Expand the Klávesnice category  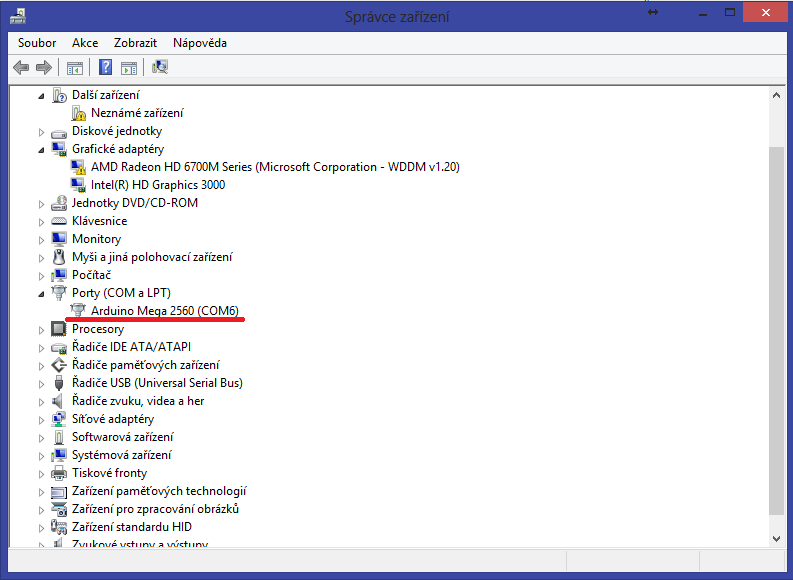[x=41, y=222]
